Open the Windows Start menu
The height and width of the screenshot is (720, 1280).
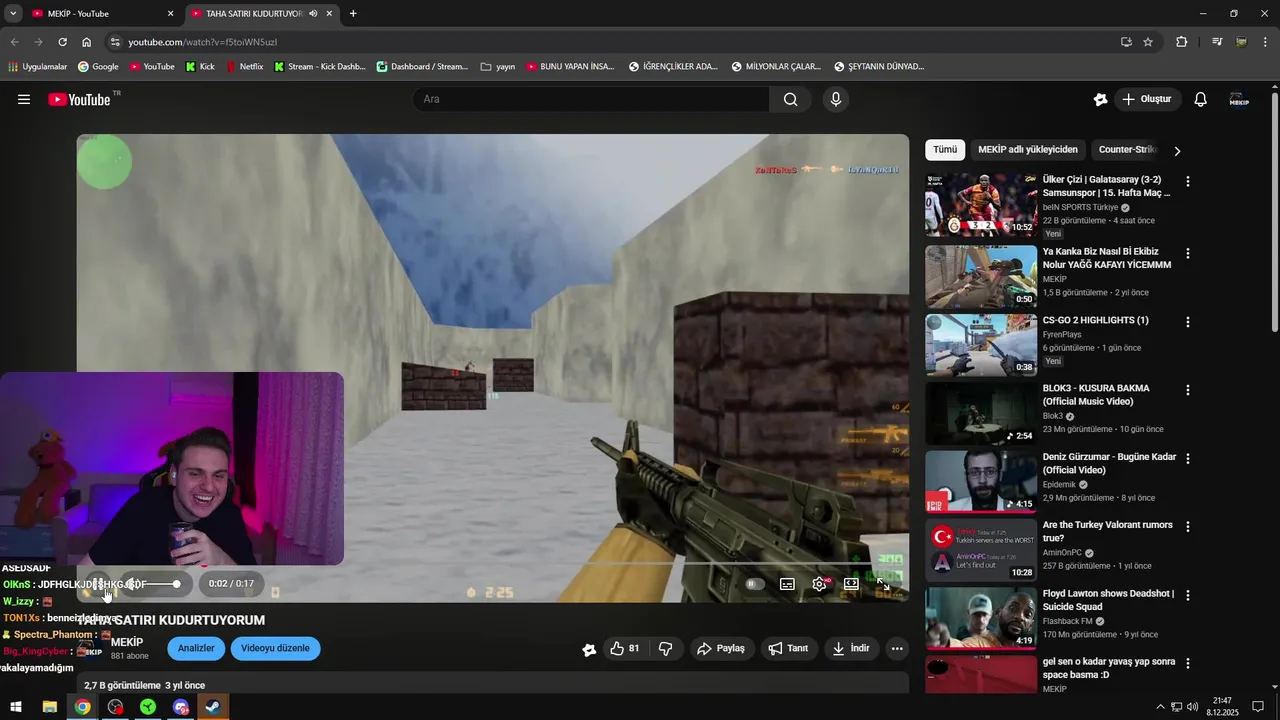(x=16, y=707)
